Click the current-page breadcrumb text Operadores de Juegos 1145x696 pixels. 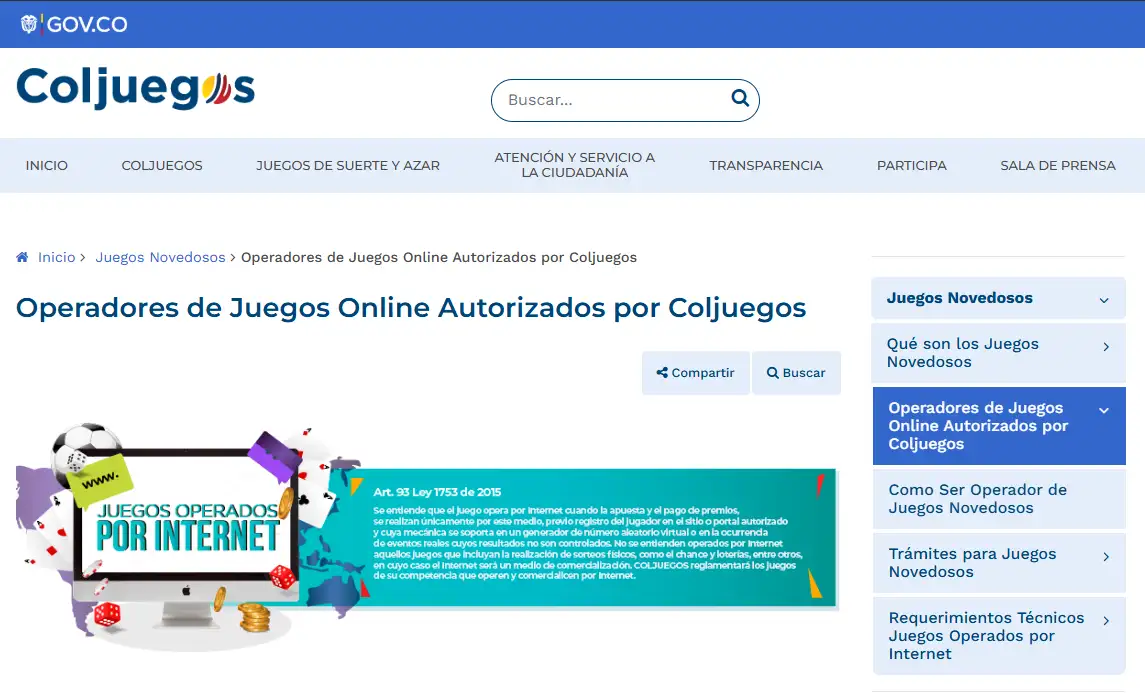pos(439,257)
